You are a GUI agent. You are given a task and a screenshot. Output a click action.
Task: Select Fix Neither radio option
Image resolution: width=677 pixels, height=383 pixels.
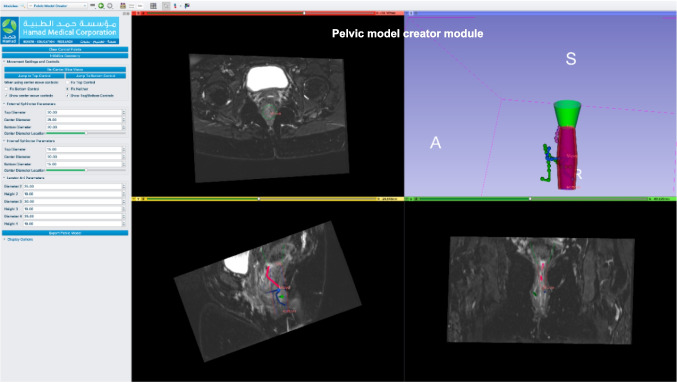(x=77, y=89)
